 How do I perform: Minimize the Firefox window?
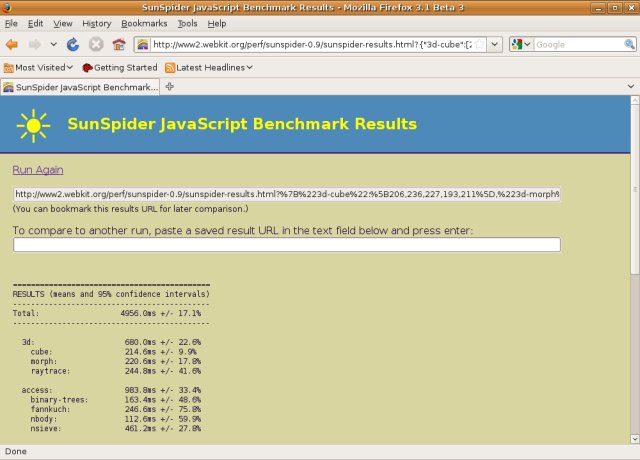tap(598, 8)
